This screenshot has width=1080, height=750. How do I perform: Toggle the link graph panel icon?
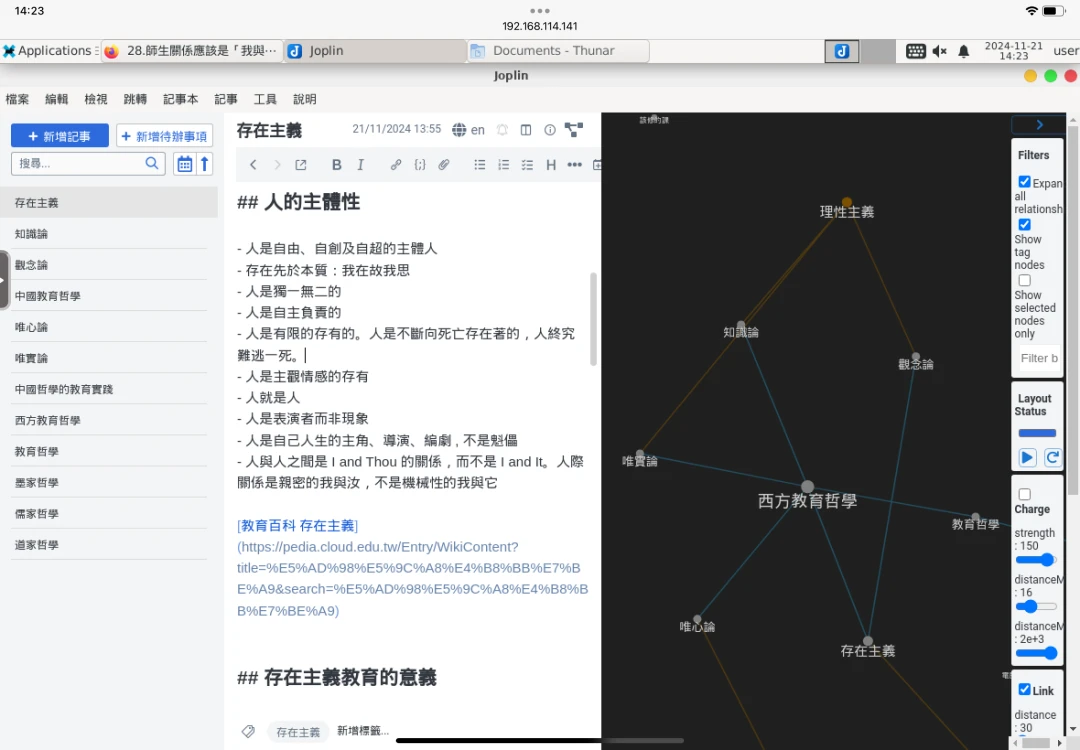click(x=574, y=130)
